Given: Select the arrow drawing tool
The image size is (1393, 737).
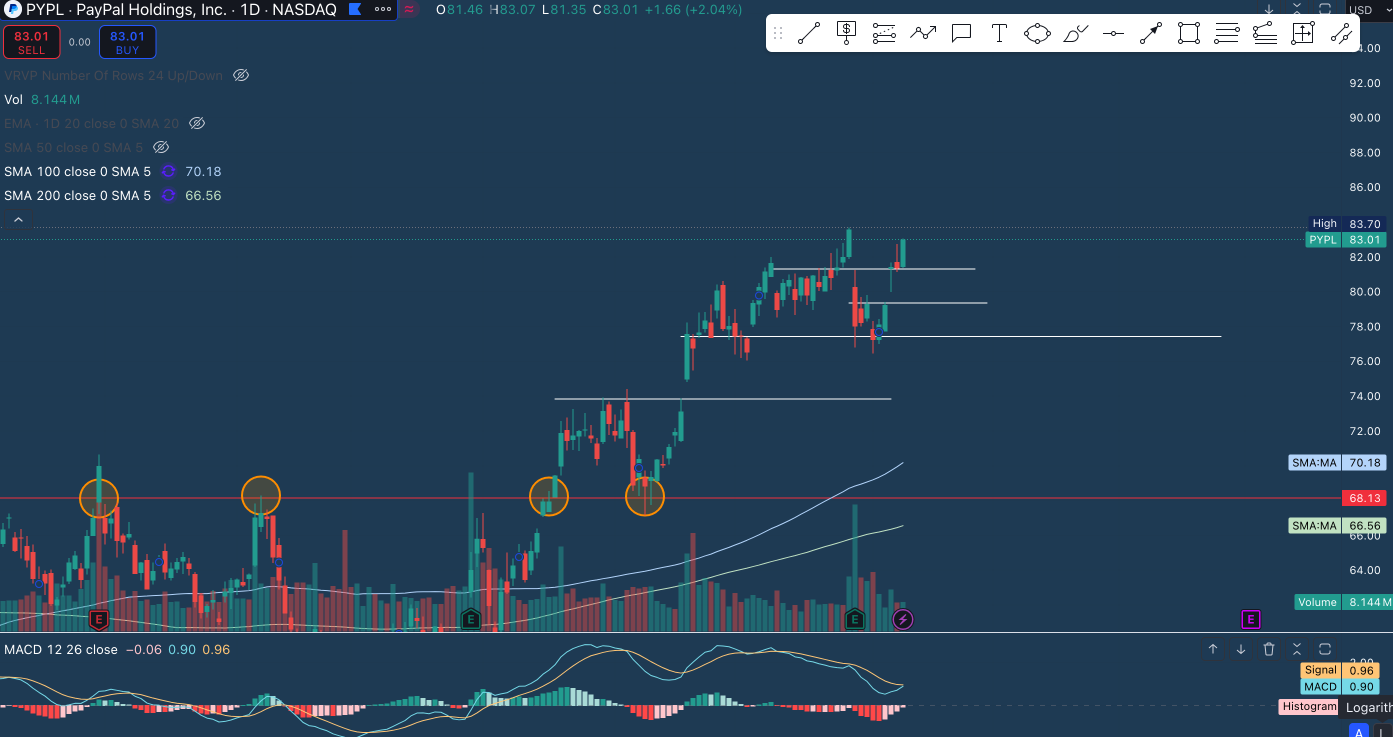Looking at the screenshot, I should (1151, 34).
